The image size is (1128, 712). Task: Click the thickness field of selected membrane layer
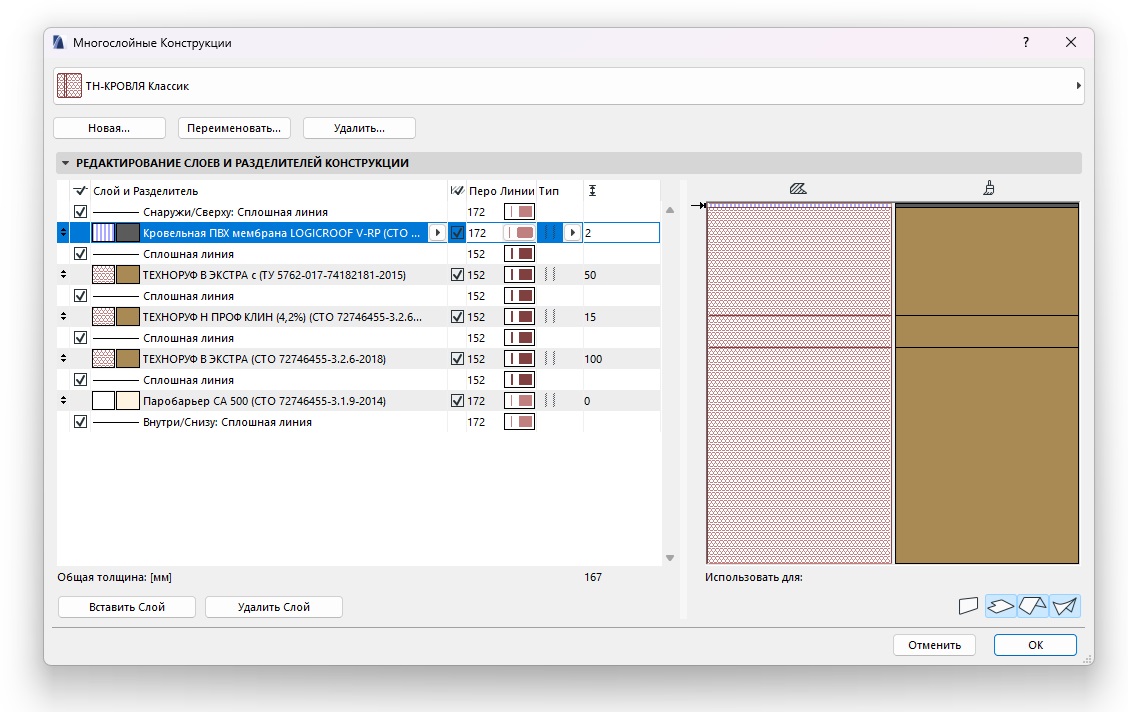[620, 233]
